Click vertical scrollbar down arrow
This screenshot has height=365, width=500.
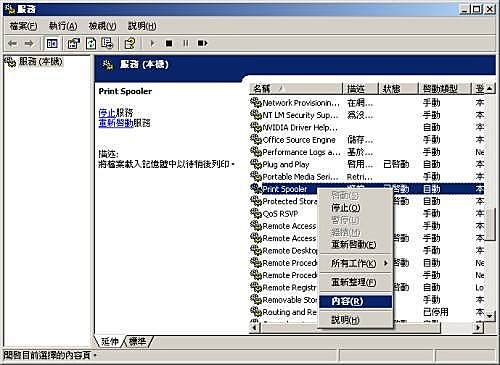tap(489, 316)
